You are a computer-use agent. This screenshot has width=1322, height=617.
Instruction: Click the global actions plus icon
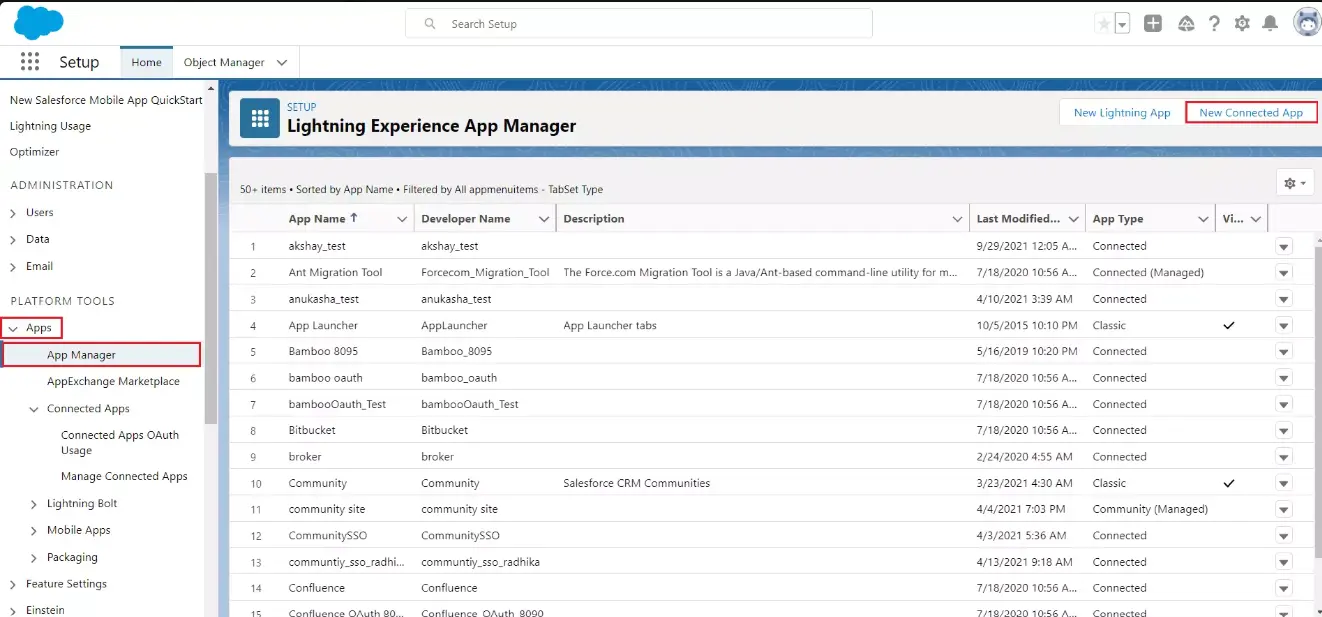pos(1153,24)
